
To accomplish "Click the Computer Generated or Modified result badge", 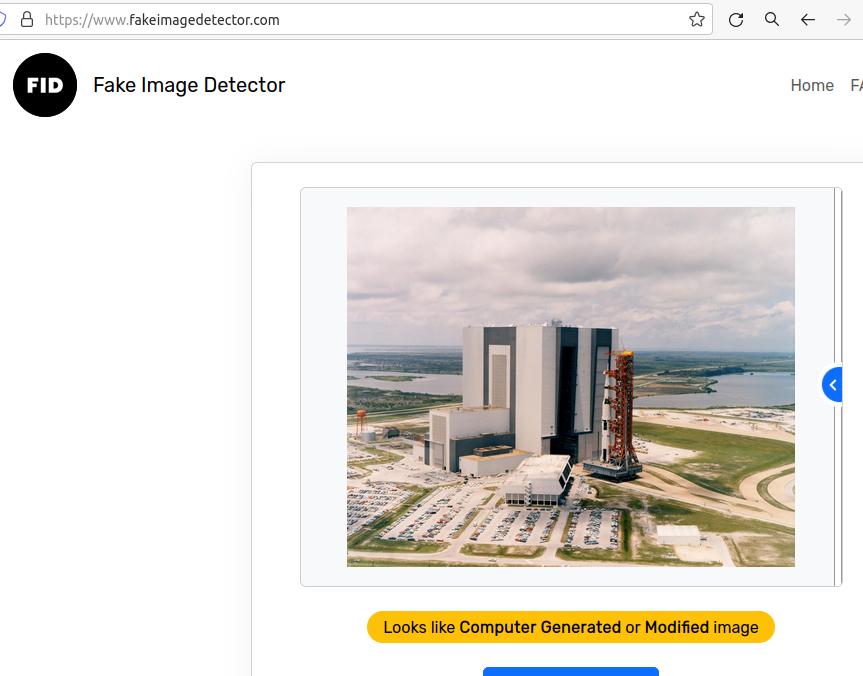I will pos(571,627).
